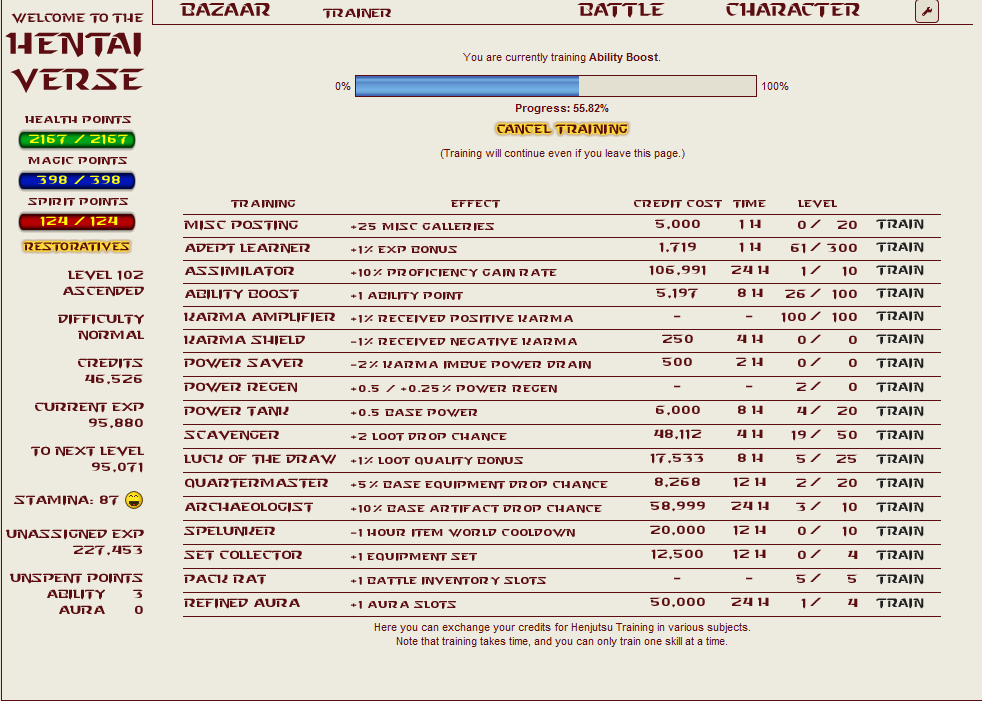
Task: Open the Character menu
Action: (x=792, y=10)
